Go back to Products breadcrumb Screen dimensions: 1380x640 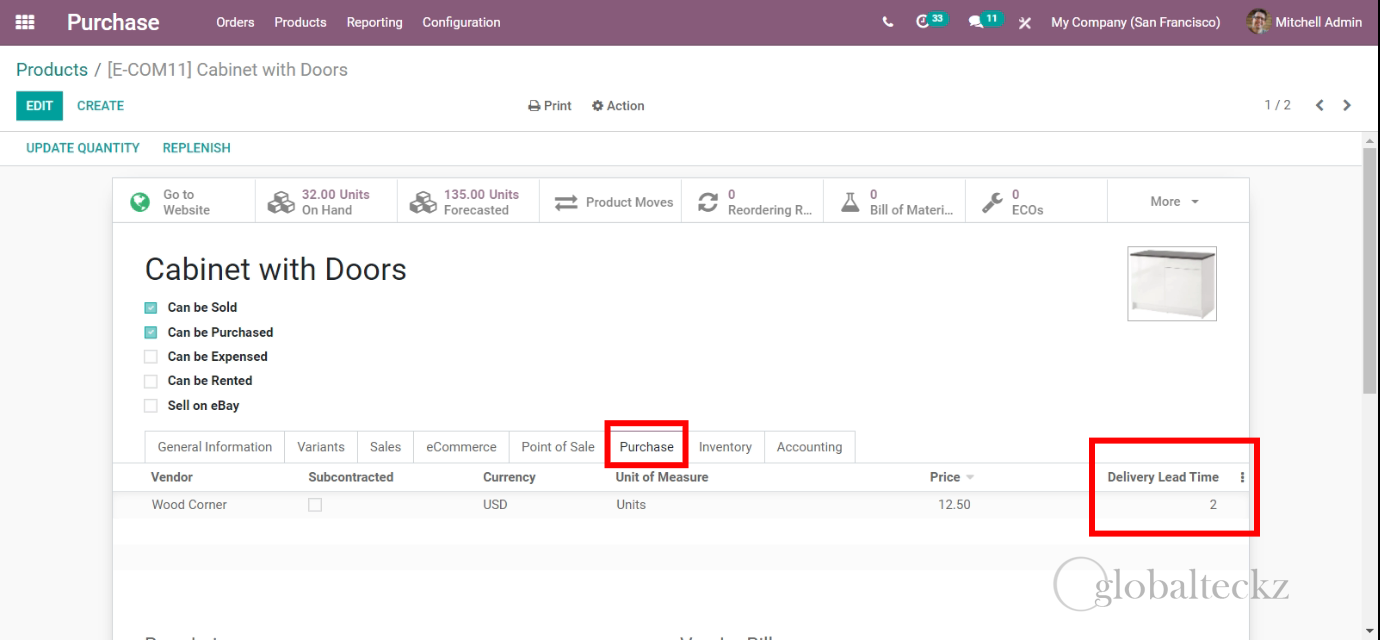pyautogui.click(x=52, y=69)
